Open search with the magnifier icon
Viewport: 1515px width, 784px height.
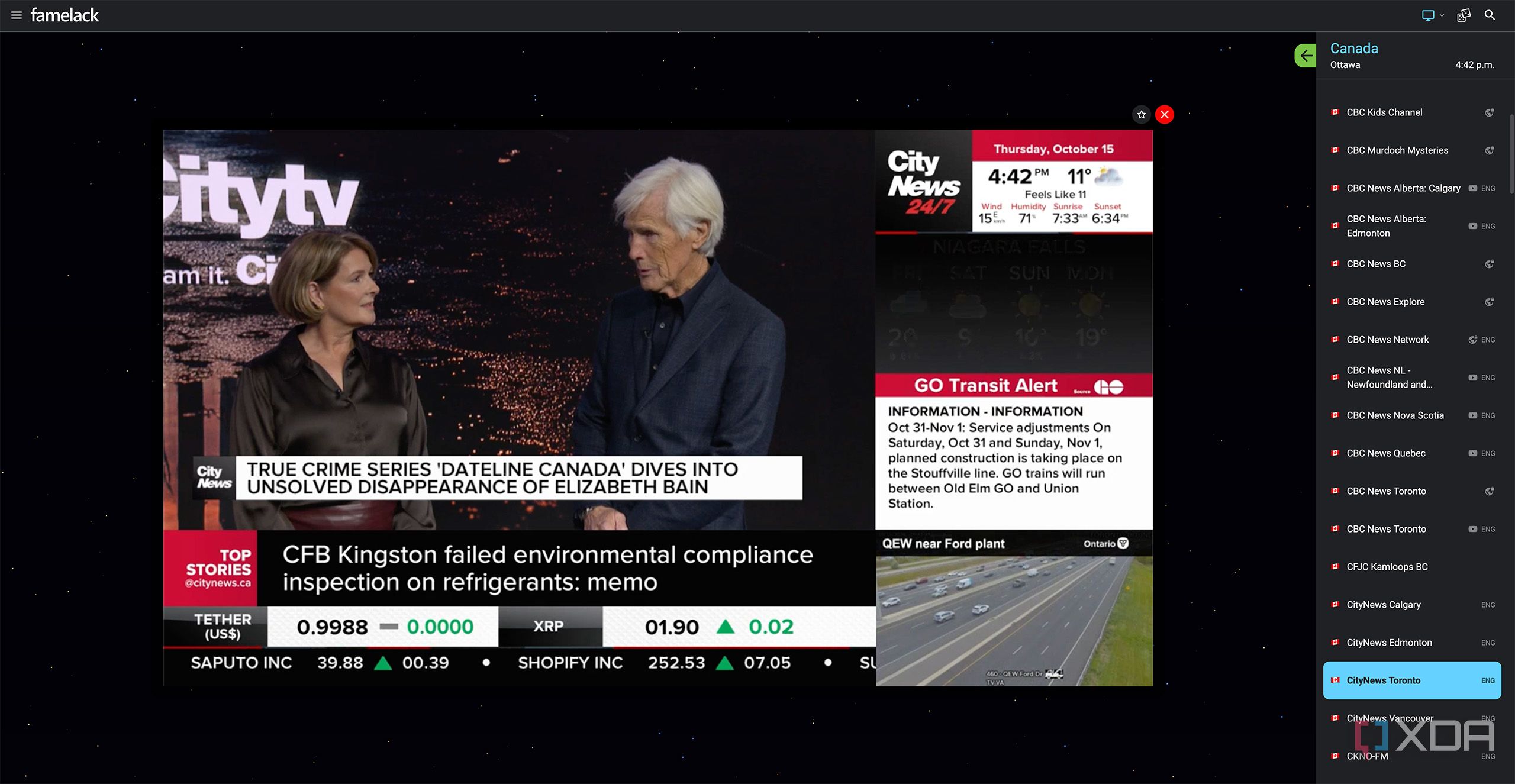click(x=1490, y=15)
